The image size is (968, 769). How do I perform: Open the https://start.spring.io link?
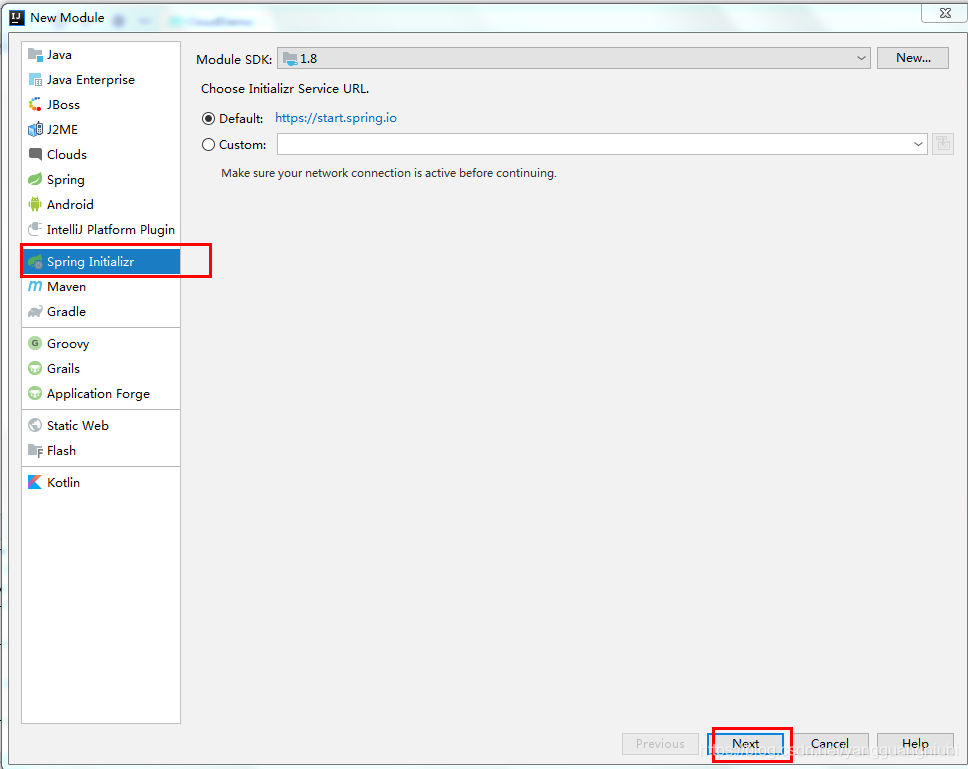pyautogui.click(x=336, y=118)
